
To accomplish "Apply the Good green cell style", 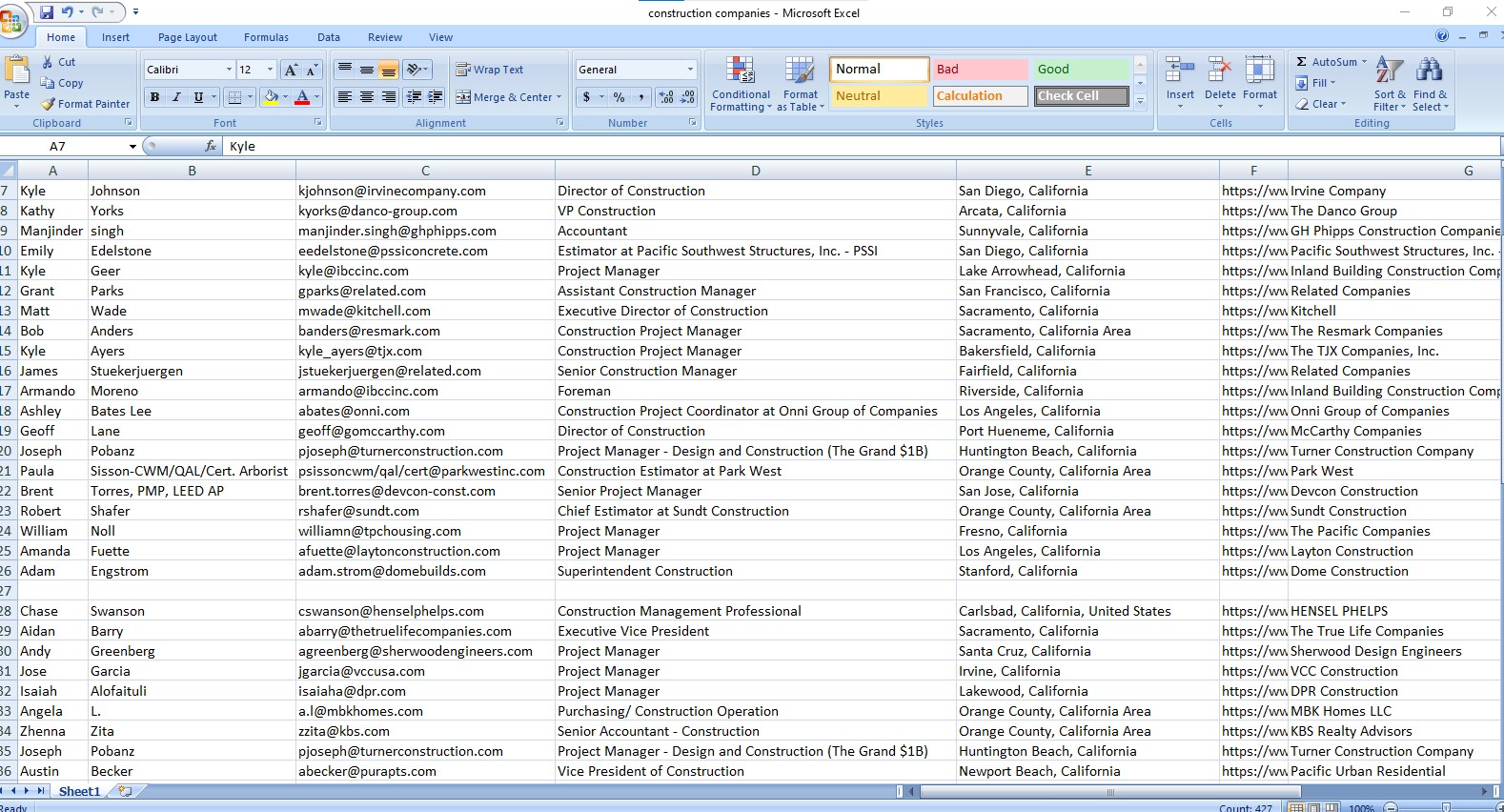I will pyautogui.click(x=1080, y=70).
